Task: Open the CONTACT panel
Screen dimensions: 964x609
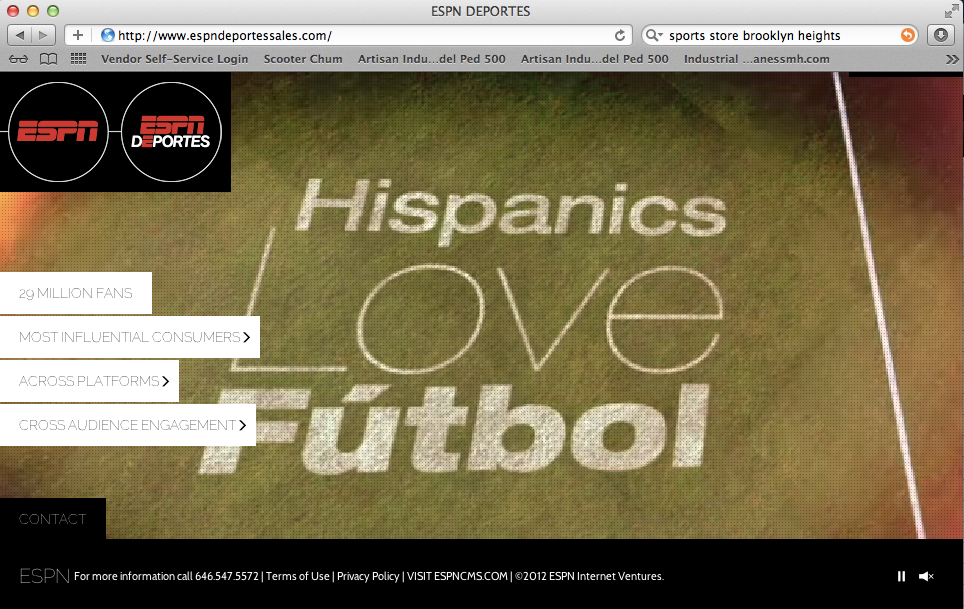Action: [x=52, y=519]
